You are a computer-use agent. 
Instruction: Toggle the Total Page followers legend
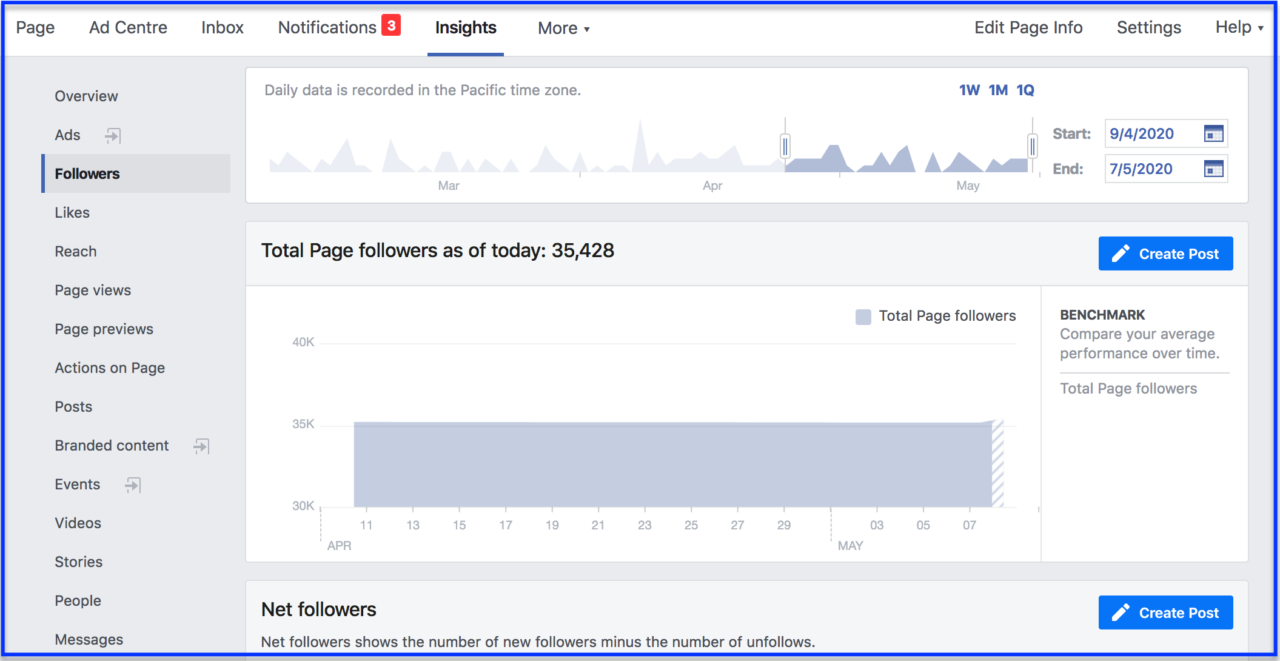click(935, 315)
